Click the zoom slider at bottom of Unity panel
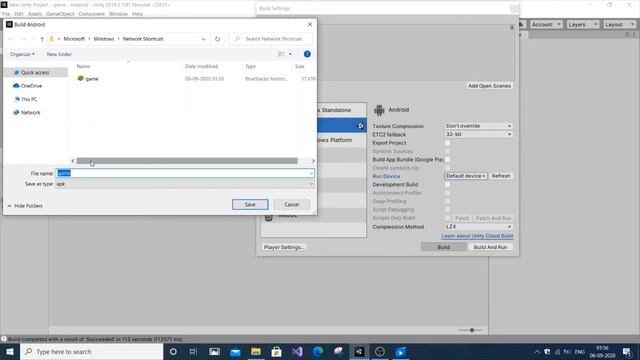Viewport: 640px width, 360px height. [x=472, y=330]
